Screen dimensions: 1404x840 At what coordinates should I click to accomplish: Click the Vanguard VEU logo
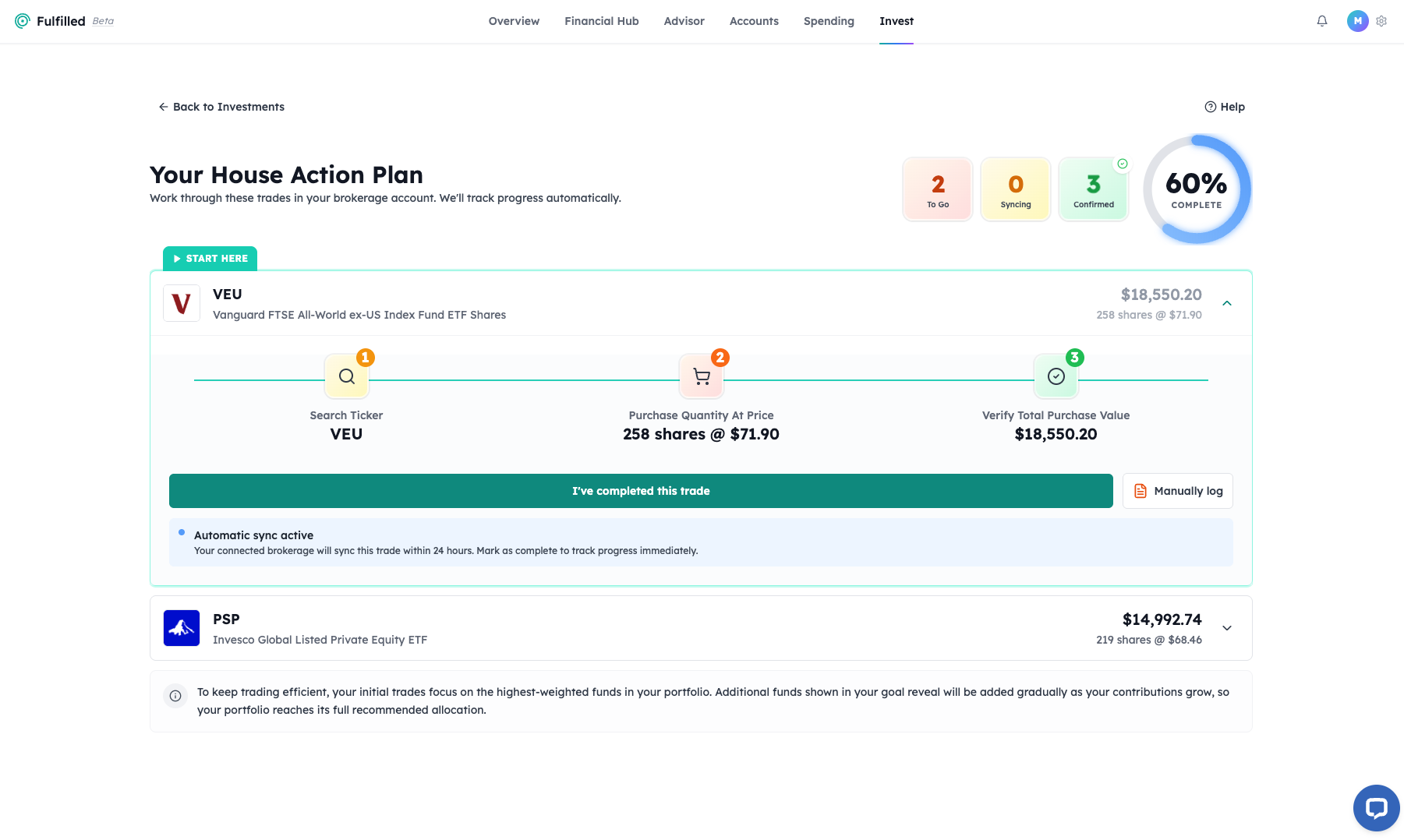[x=182, y=303]
